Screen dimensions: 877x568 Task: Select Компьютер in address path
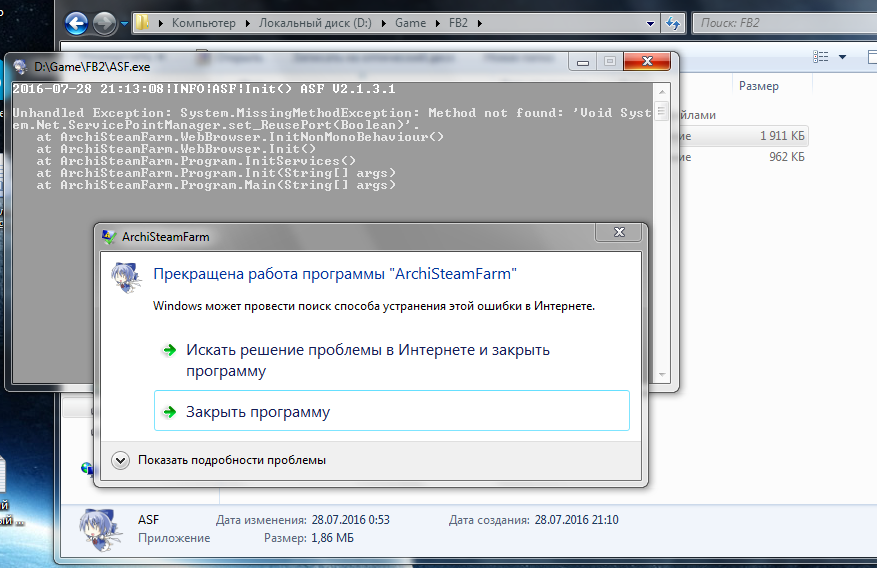point(204,23)
